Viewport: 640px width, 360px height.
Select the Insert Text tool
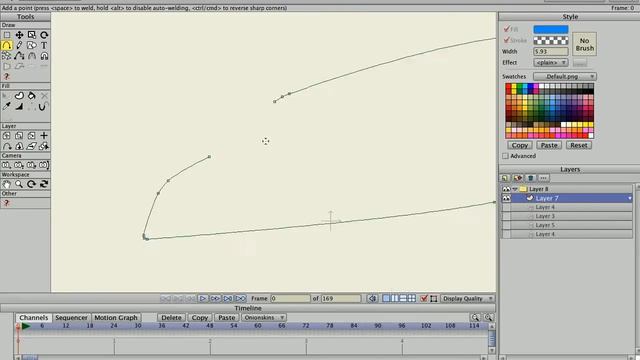[x=44, y=45]
